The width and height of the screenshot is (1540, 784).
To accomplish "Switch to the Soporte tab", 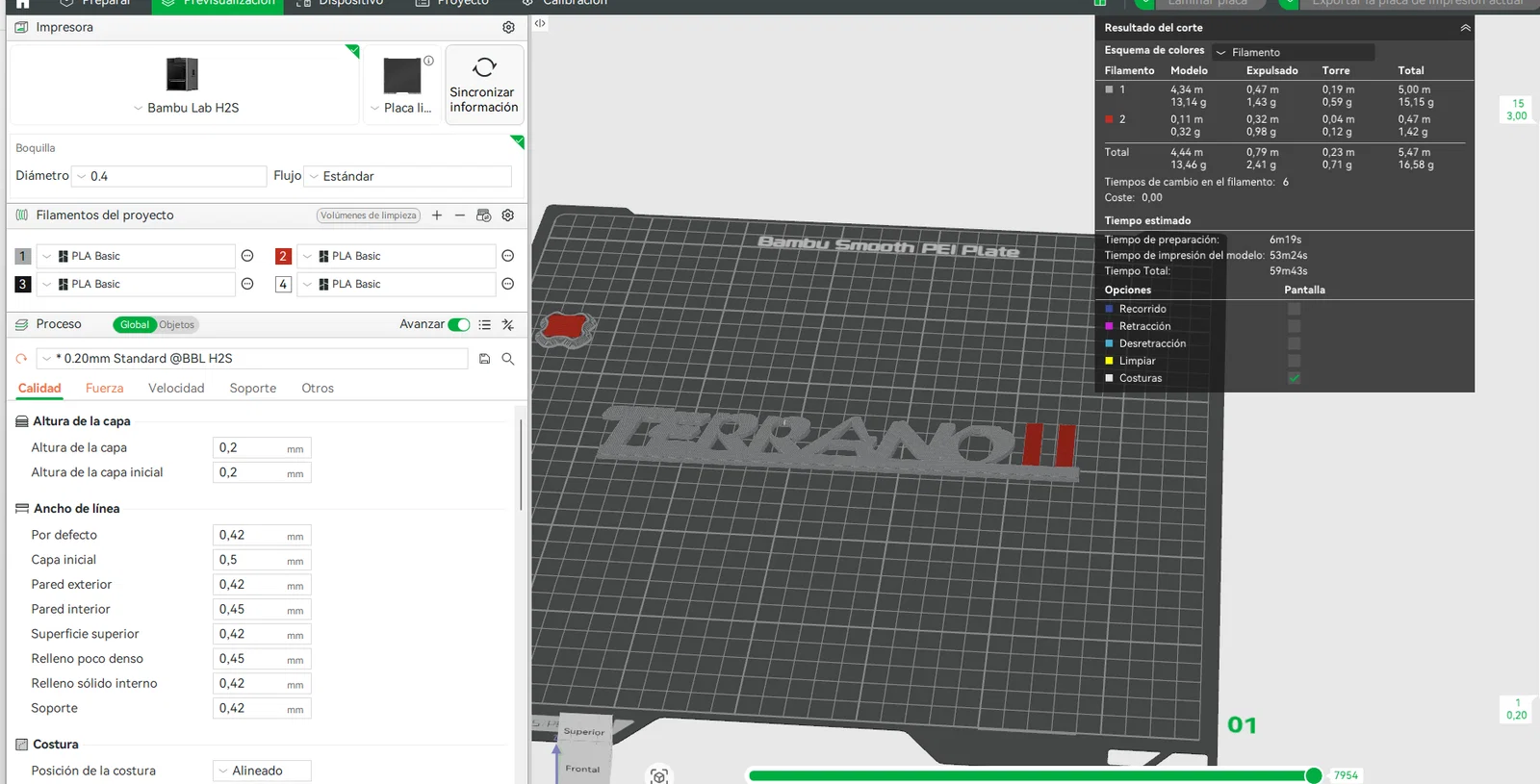I will (253, 388).
